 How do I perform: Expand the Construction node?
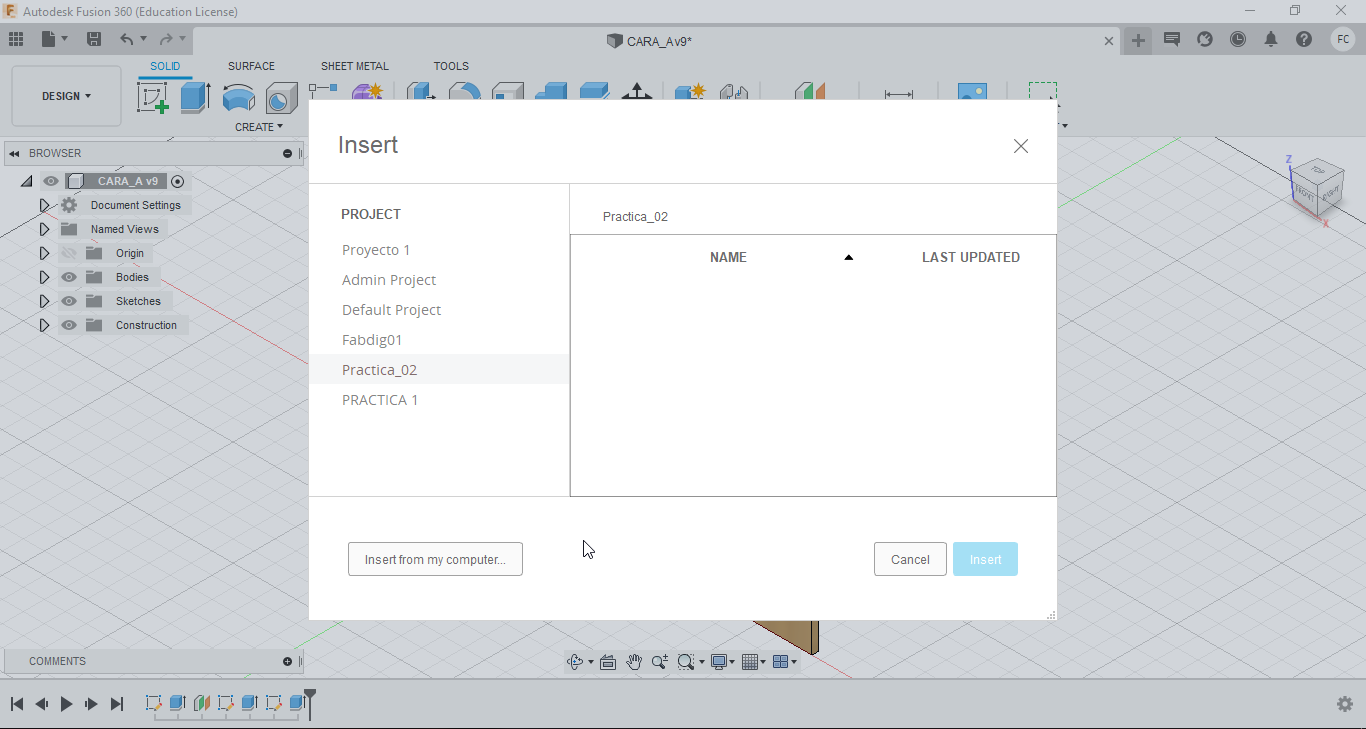pyautogui.click(x=44, y=325)
